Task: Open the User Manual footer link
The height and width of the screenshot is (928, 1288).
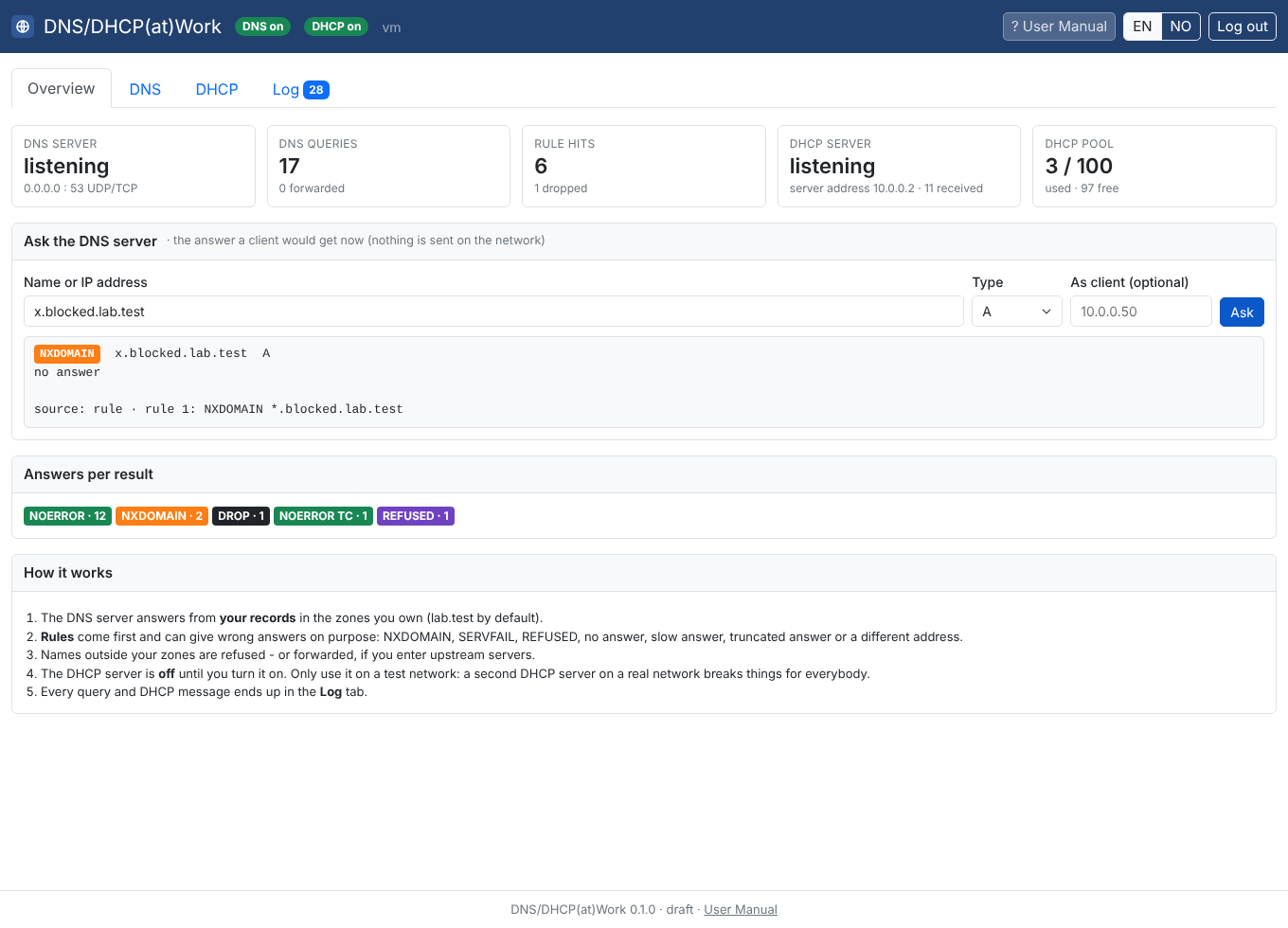Action: pyautogui.click(x=741, y=909)
